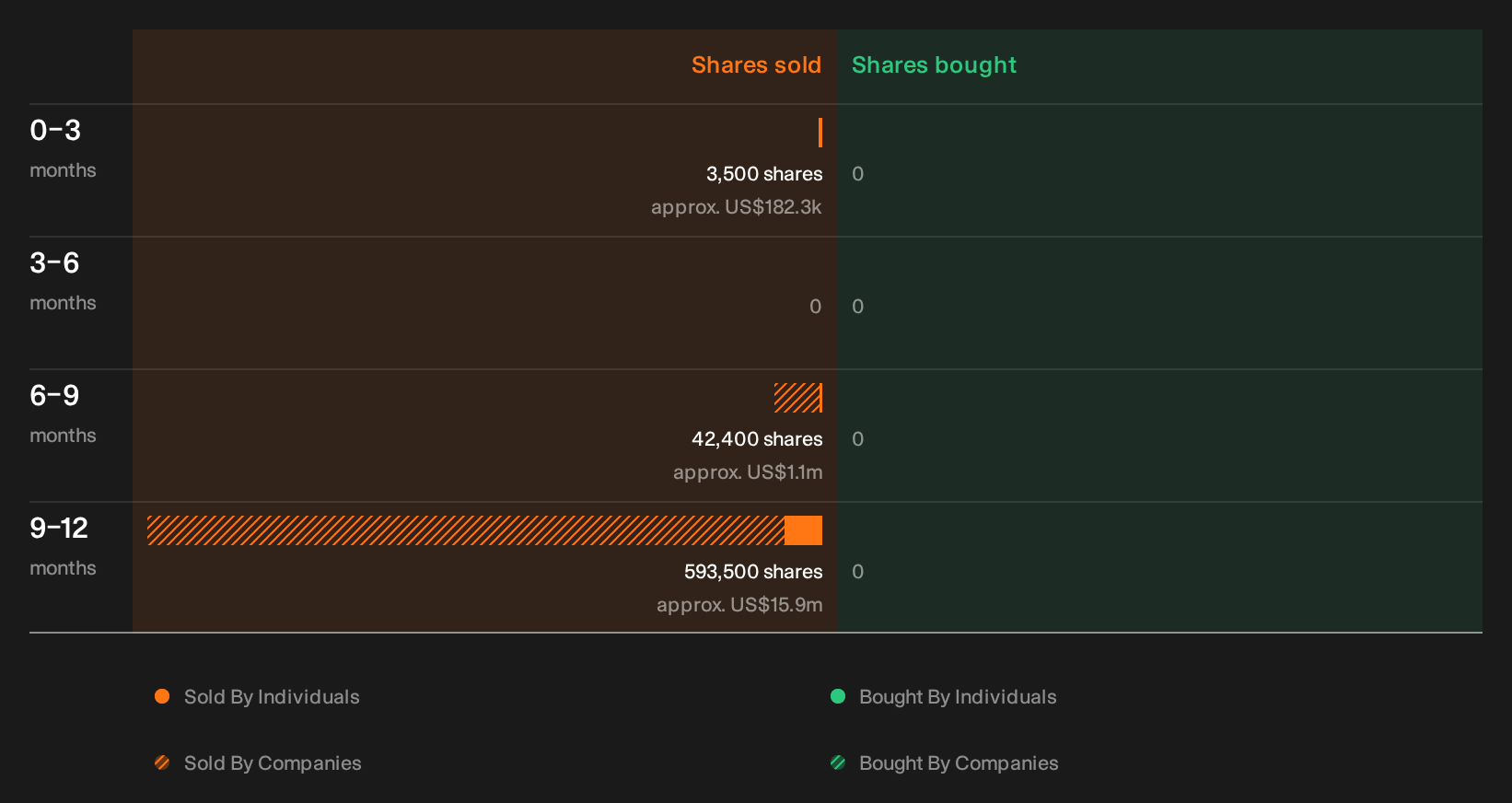Click the thin orange bar for 0-3 months
Viewport: 1512px width, 803px height.
820,133
